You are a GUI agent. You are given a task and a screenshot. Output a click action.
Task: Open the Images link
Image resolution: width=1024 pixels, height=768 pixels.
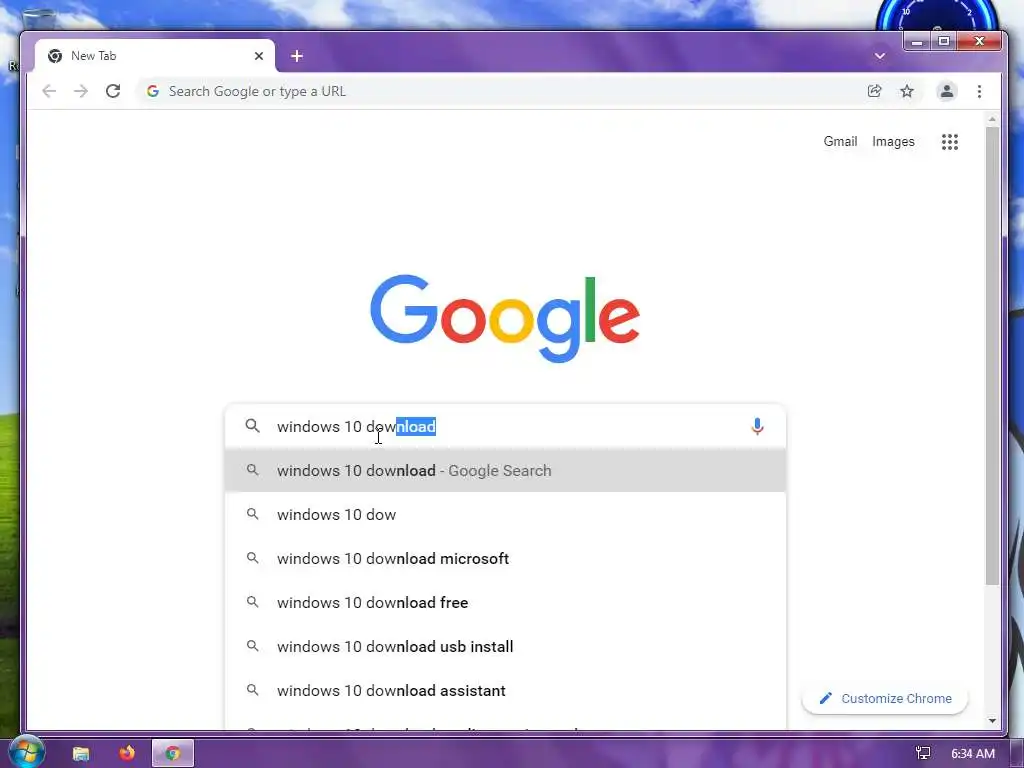(x=893, y=142)
